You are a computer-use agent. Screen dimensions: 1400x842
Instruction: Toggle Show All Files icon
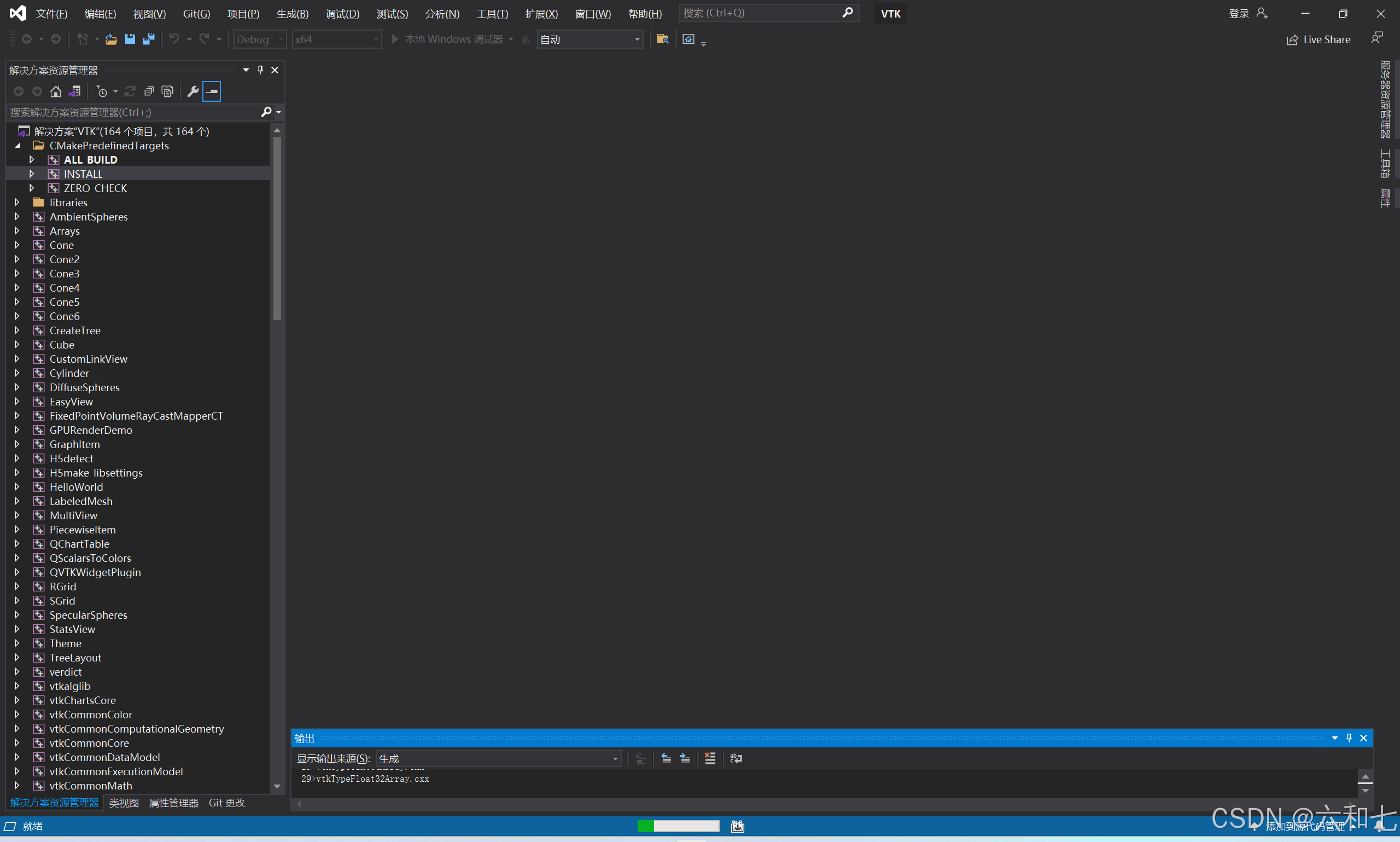(167, 91)
